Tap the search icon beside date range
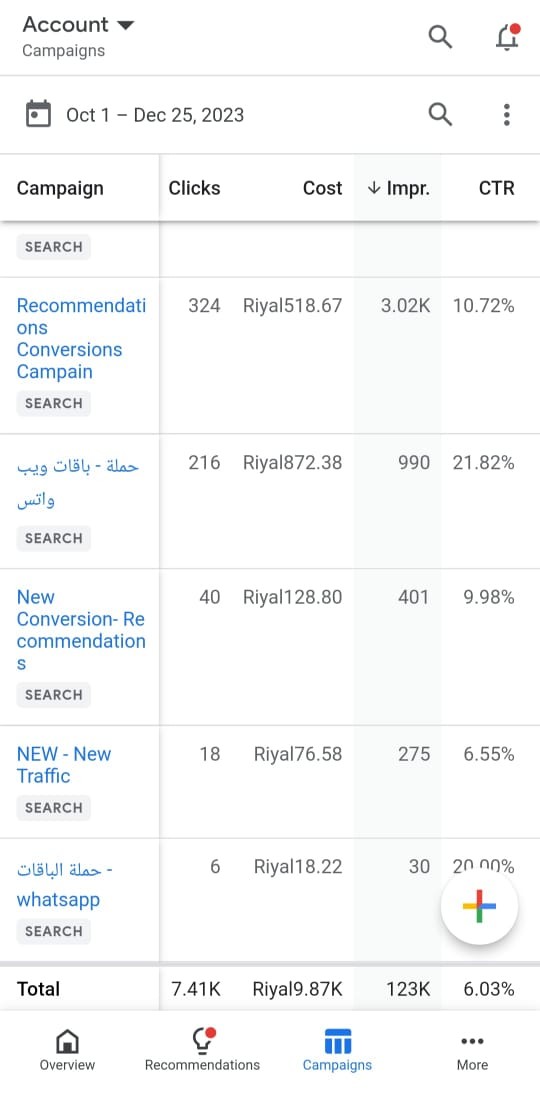Screen dimensions: 540x1096 pos(440,114)
